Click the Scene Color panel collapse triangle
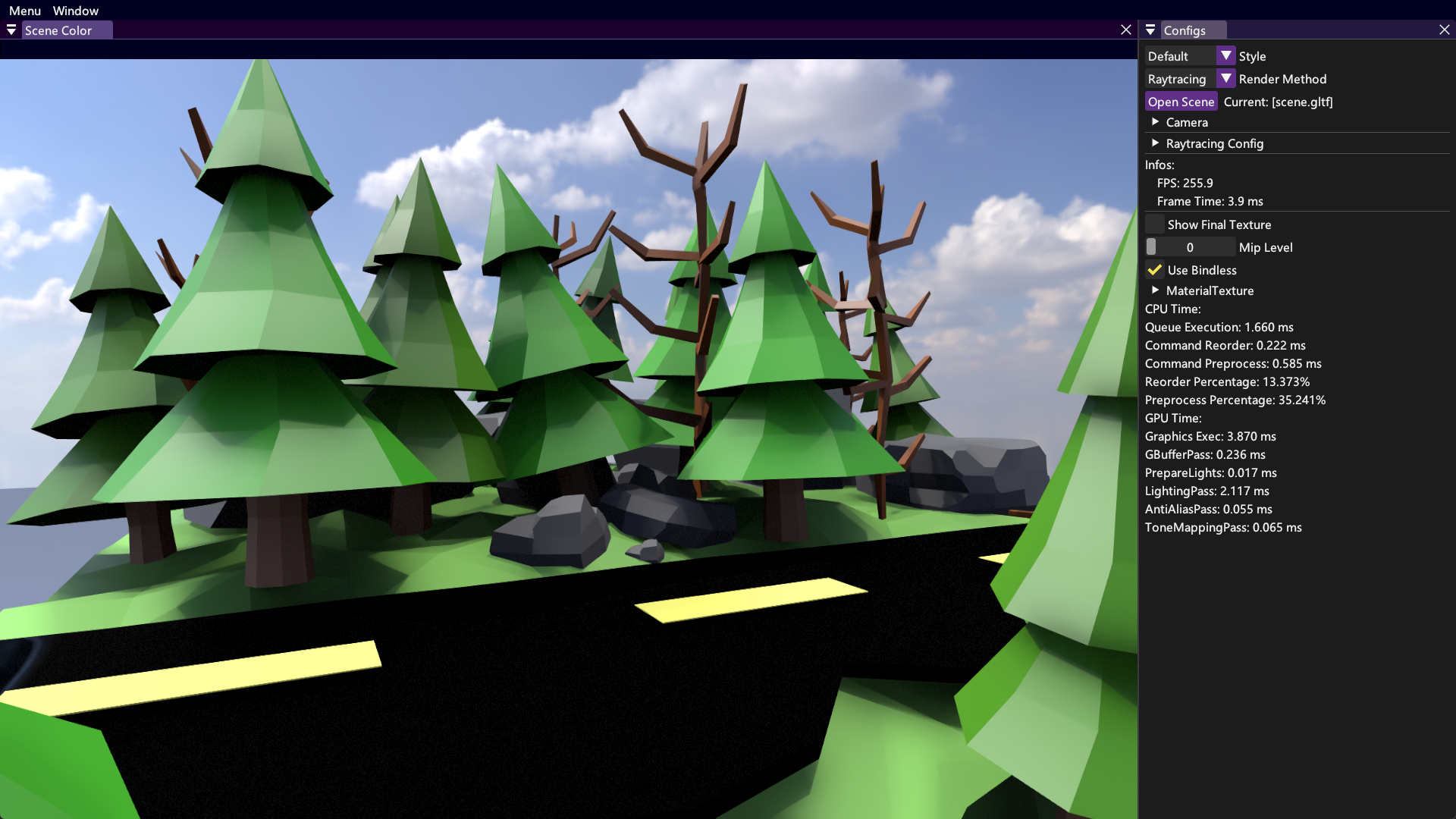 coord(11,30)
